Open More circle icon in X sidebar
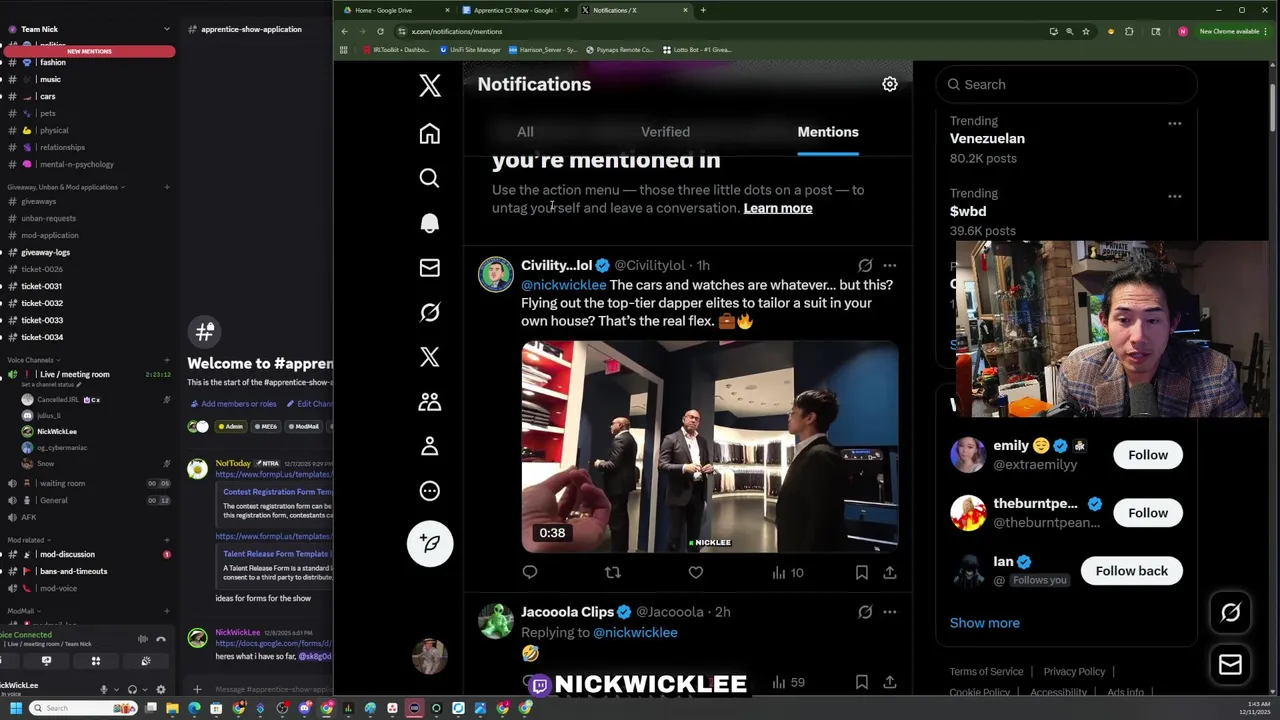 click(429, 491)
